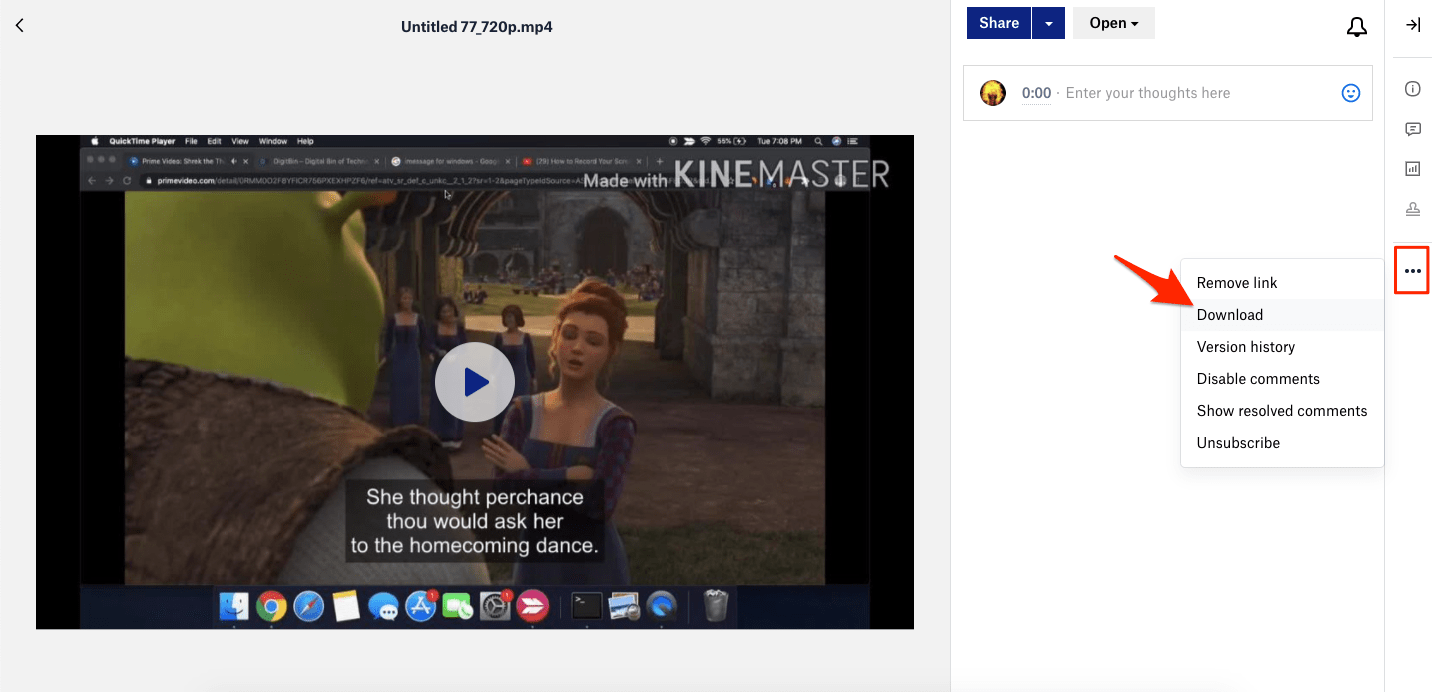Screen dimensions: 1437x692
Task: Open the file info icon
Action: [x=1413, y=89]
